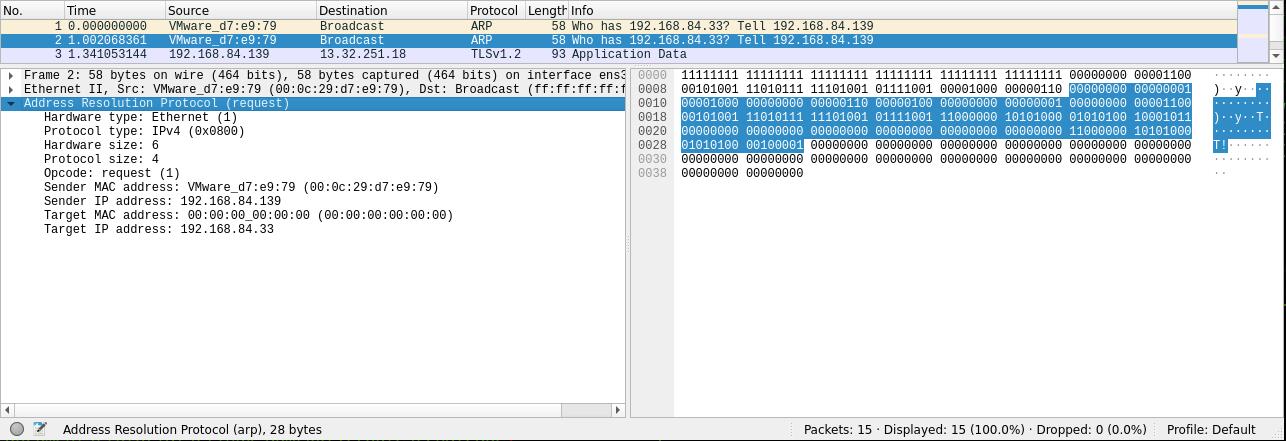
Task: Open capture file properties notepad icon
Action: coord(40,429)
